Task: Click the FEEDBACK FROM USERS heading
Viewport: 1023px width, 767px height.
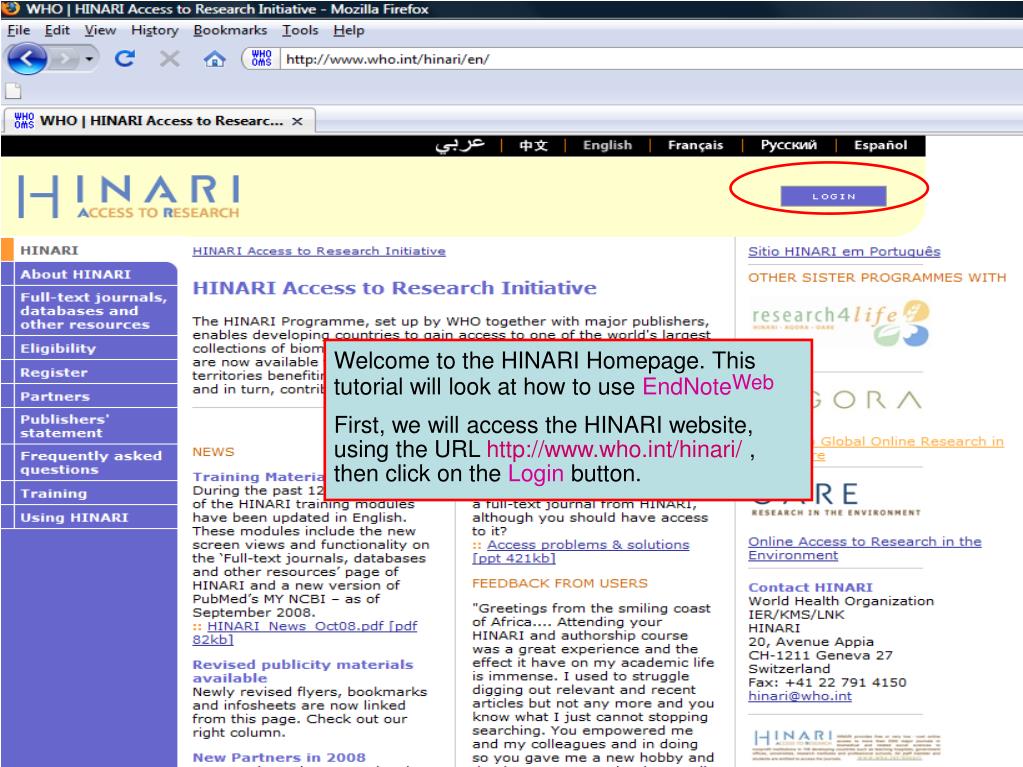Action: 560,583
